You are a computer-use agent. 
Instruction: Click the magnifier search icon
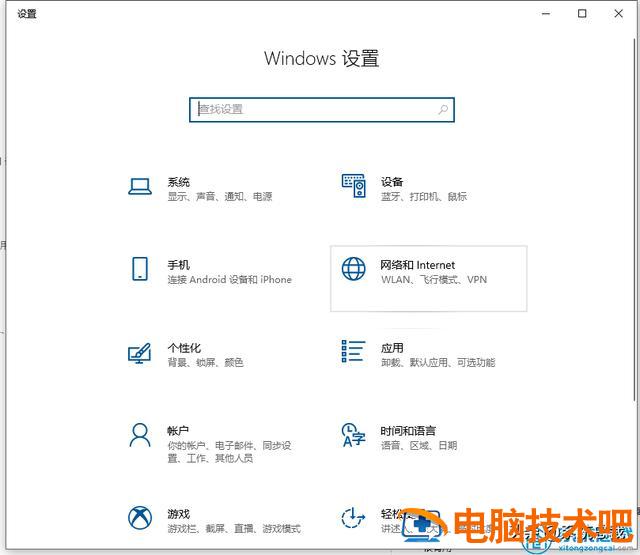pos(443,109)
